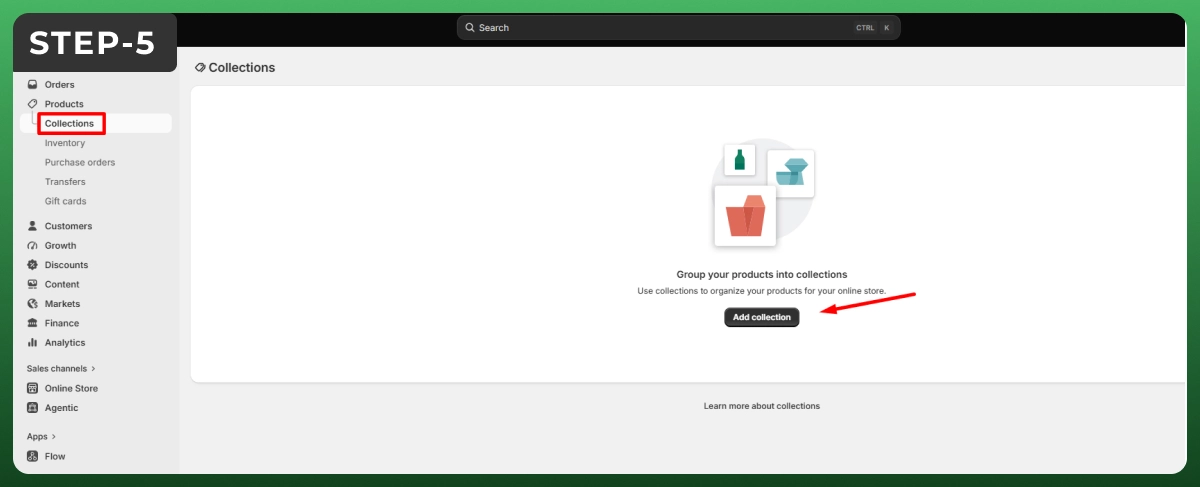Click the Finance bank icon
The image size is (1200, 487).
coord(33,323)
